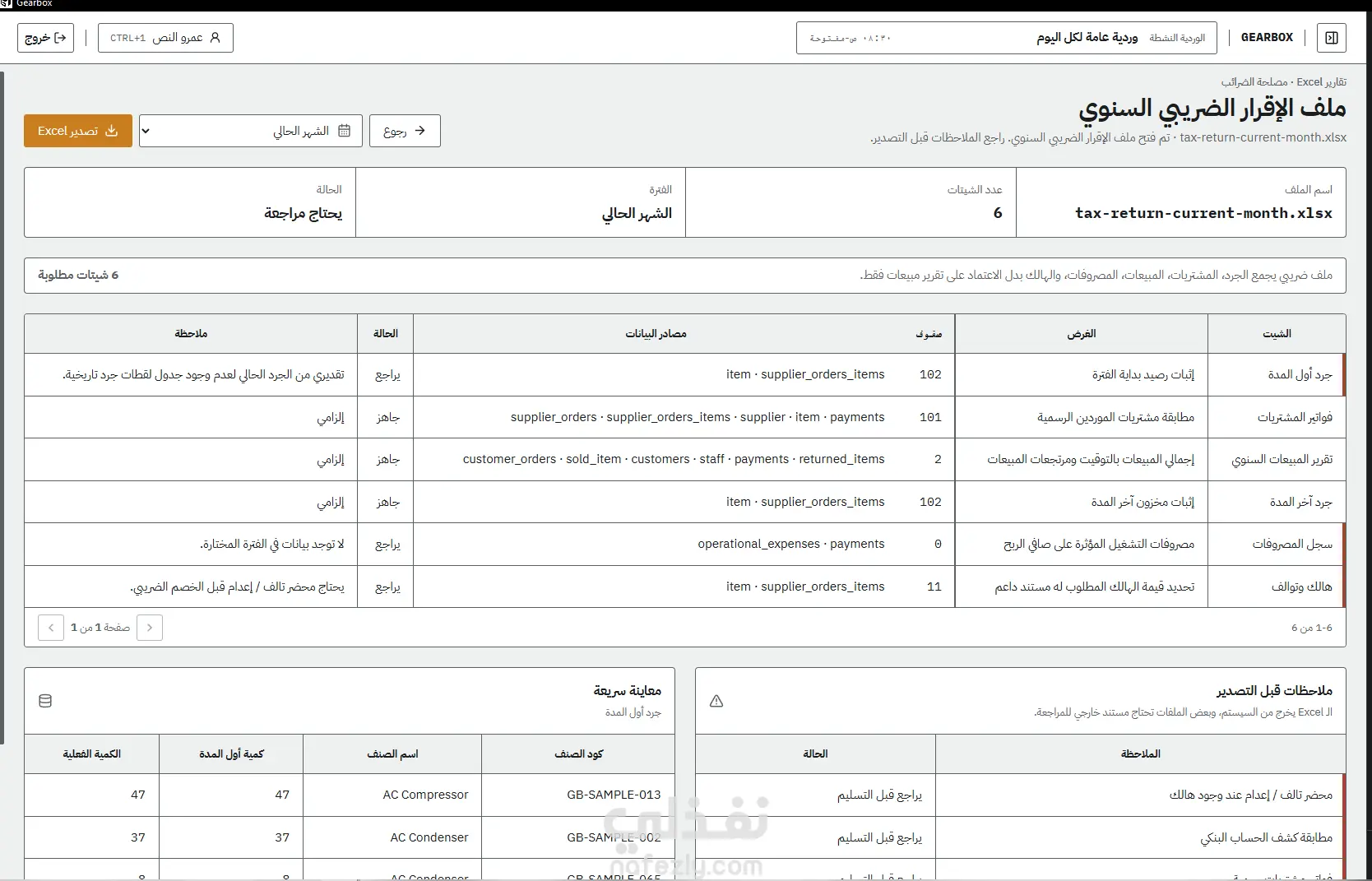The width and height of the screenshot is (1372, 881).
Task: Click the اسم الصنف column header
Action: [x=392, y=754]
